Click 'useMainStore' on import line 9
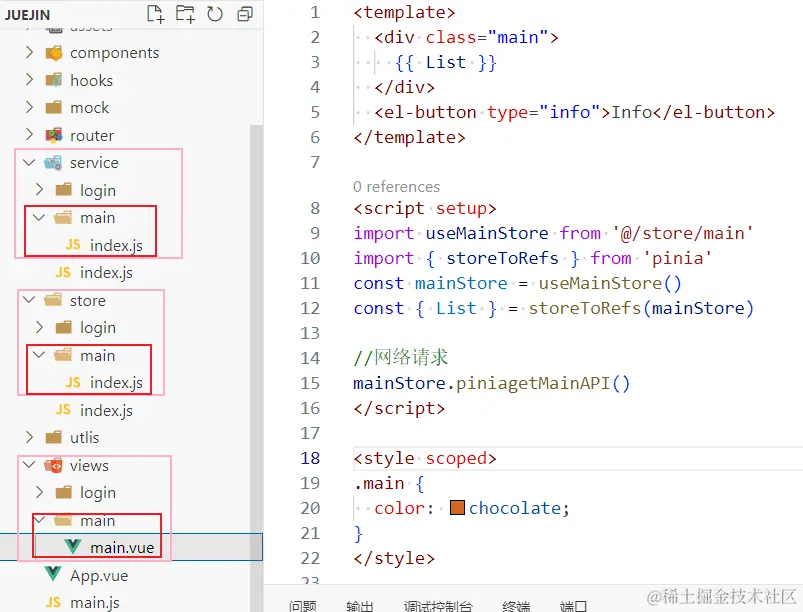This screenshot has width=803, height=612. tap(487, 233)
